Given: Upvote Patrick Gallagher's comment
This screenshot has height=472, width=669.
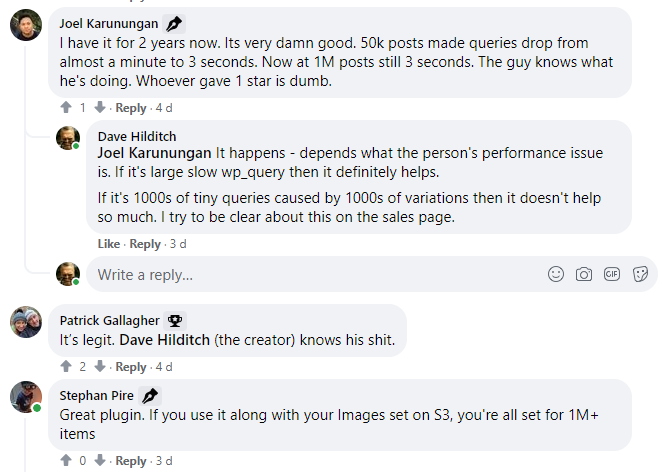Looking at the screenshot, I should click(66, 367).
